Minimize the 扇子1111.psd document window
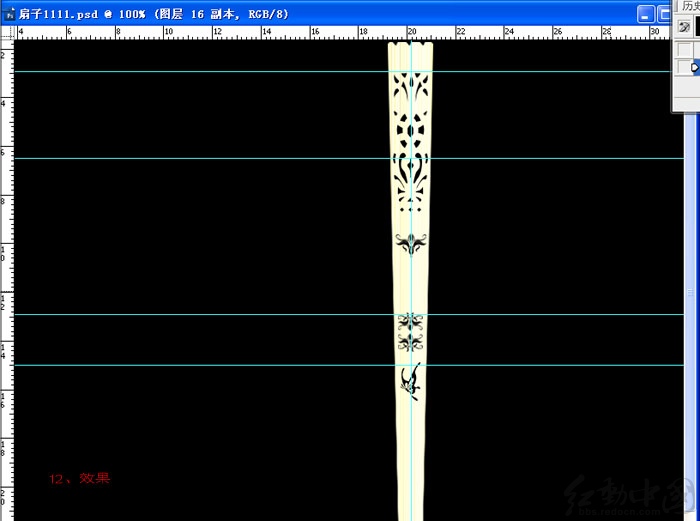 [x=646, y=15]
